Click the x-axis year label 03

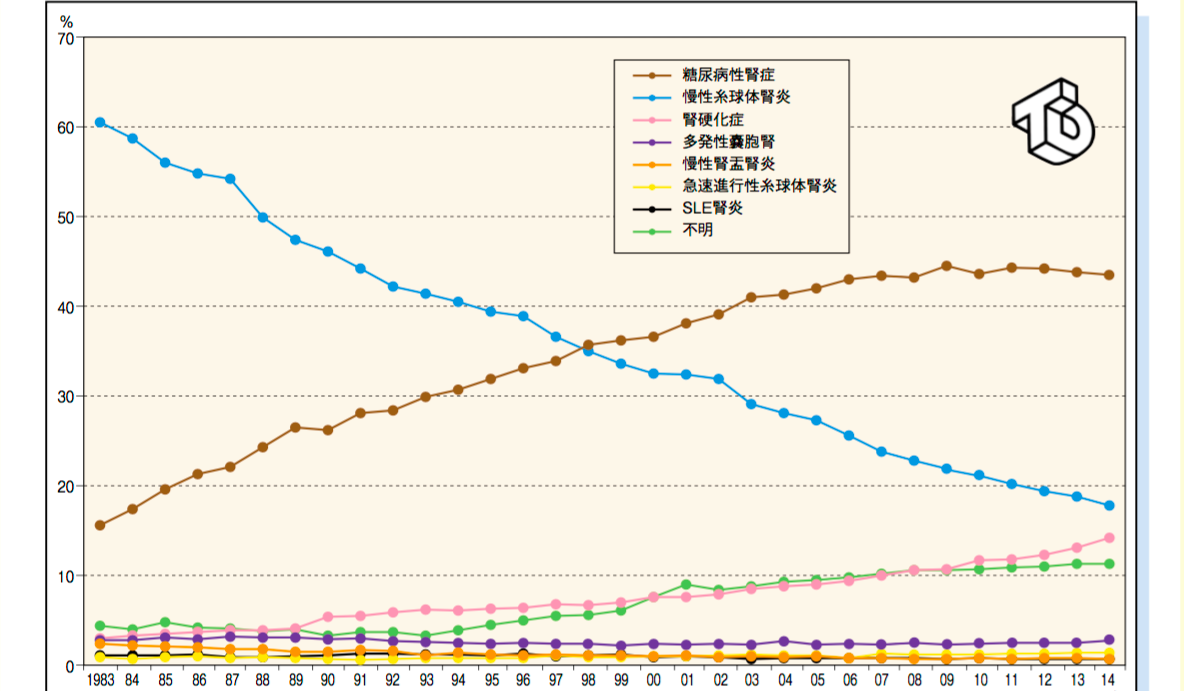[x=751, y=680]
